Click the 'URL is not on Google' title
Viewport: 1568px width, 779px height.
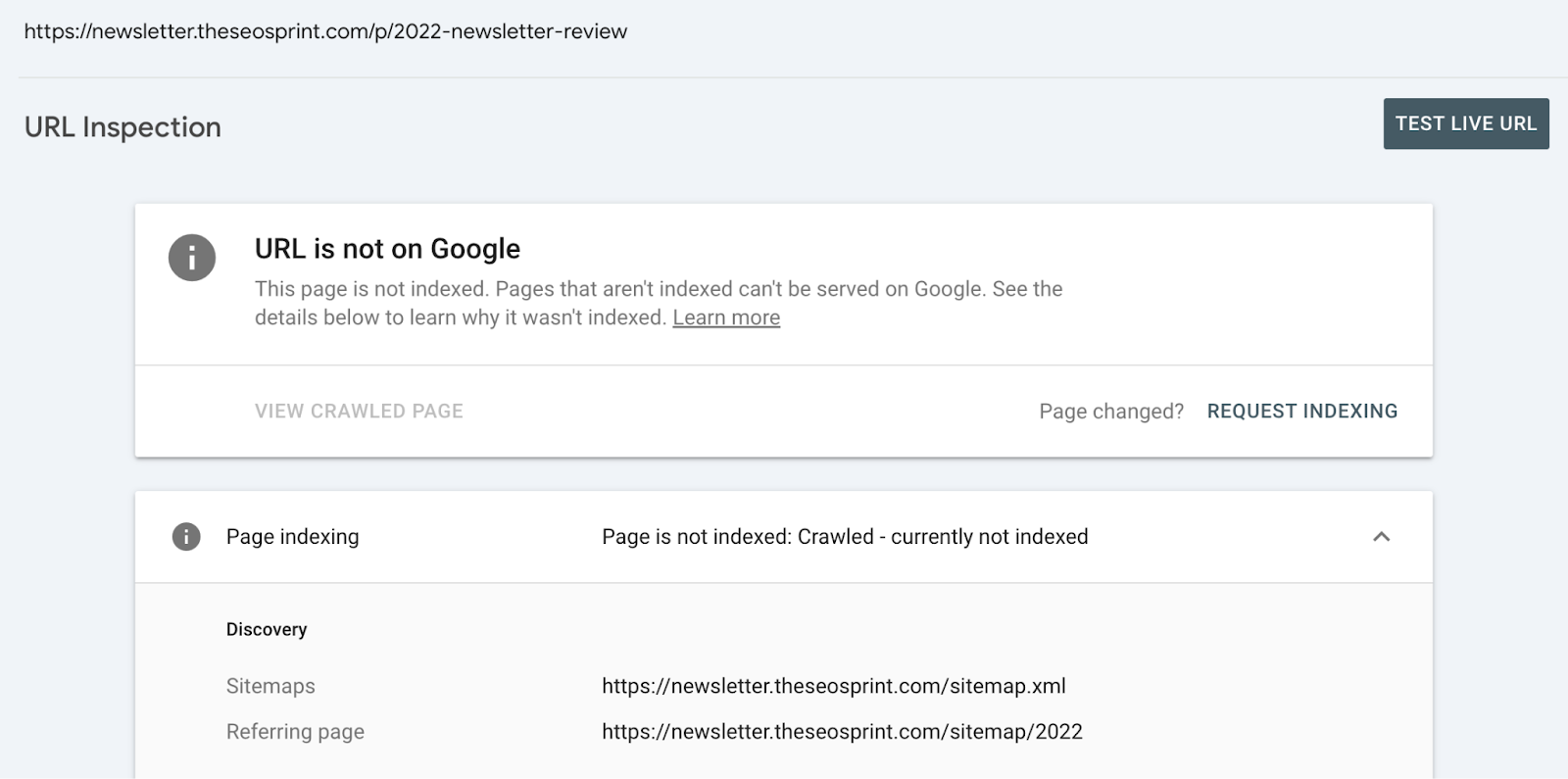coord(387,249)
